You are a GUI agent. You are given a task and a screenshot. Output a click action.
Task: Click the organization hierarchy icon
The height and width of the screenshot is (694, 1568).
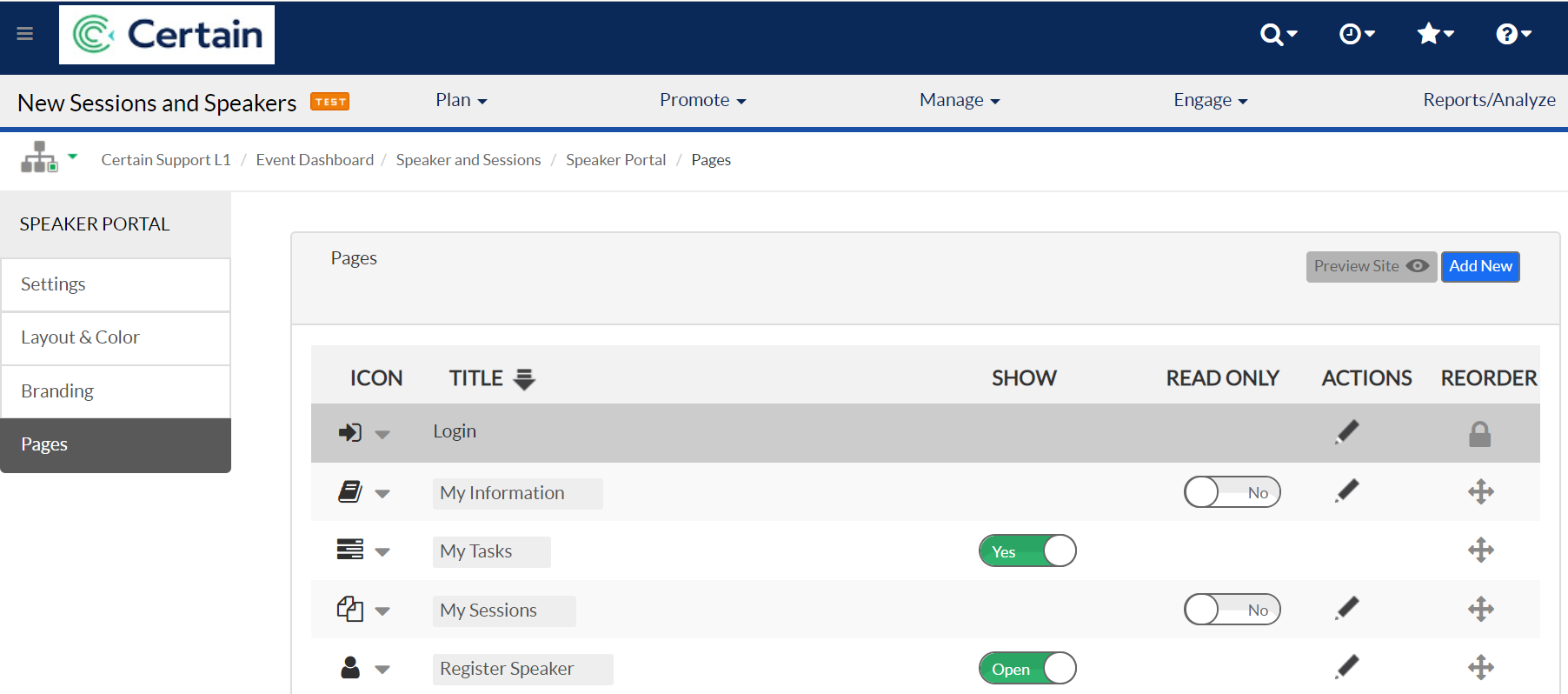pos(39,157)
